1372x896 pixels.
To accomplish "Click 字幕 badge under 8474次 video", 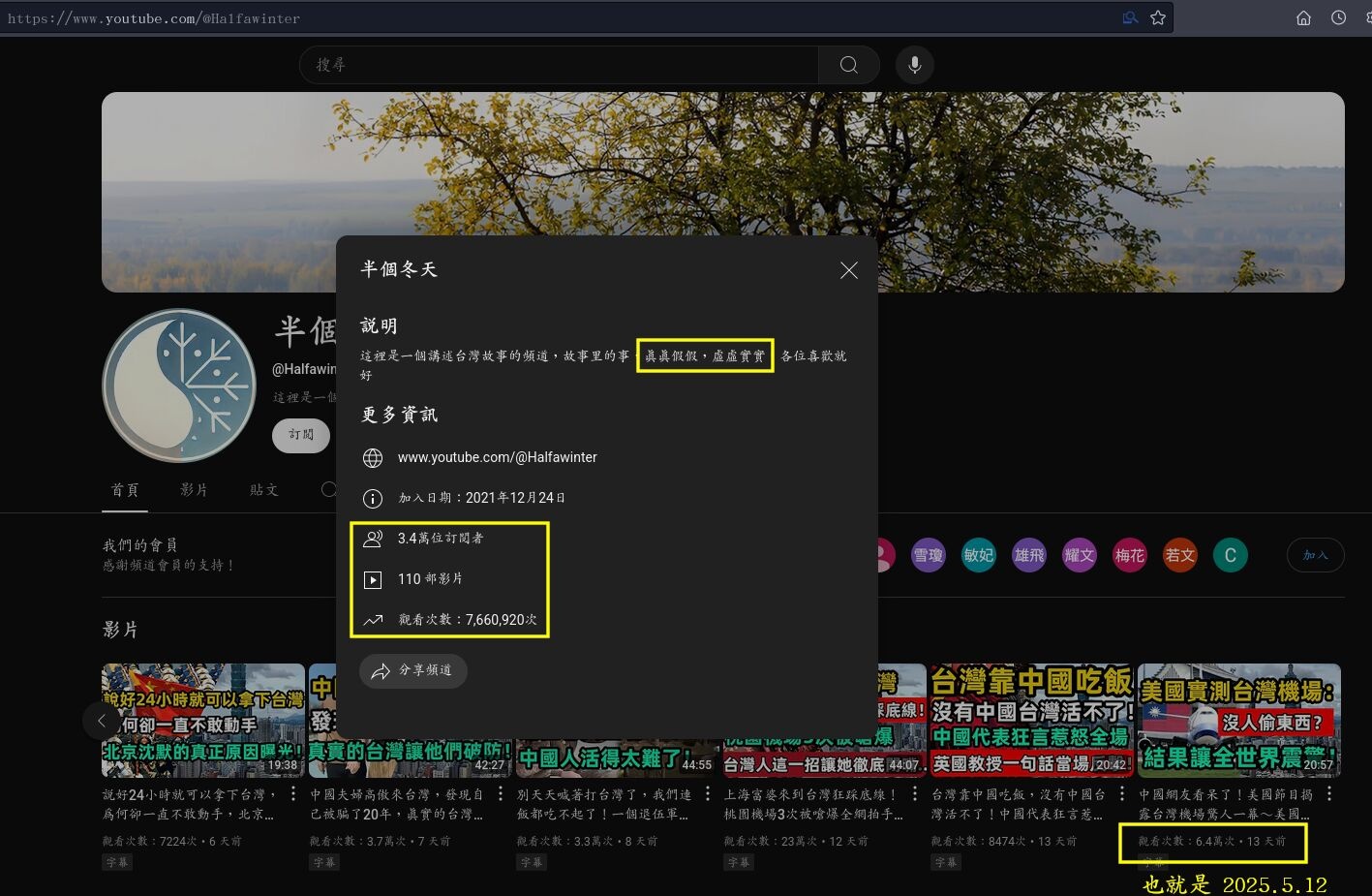I will 945,862.
